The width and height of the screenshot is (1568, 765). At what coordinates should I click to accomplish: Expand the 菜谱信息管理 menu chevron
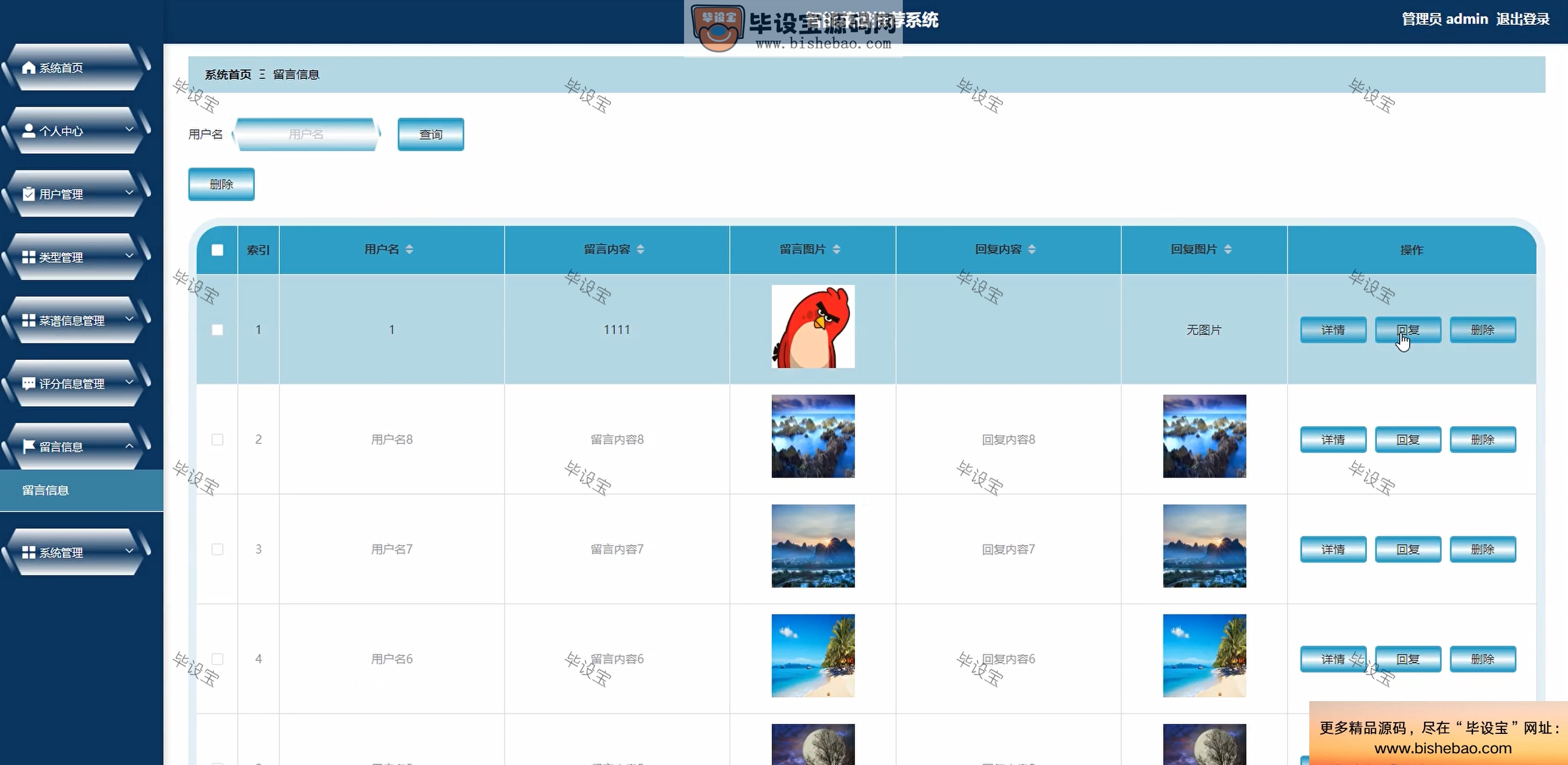click(129, 318)
